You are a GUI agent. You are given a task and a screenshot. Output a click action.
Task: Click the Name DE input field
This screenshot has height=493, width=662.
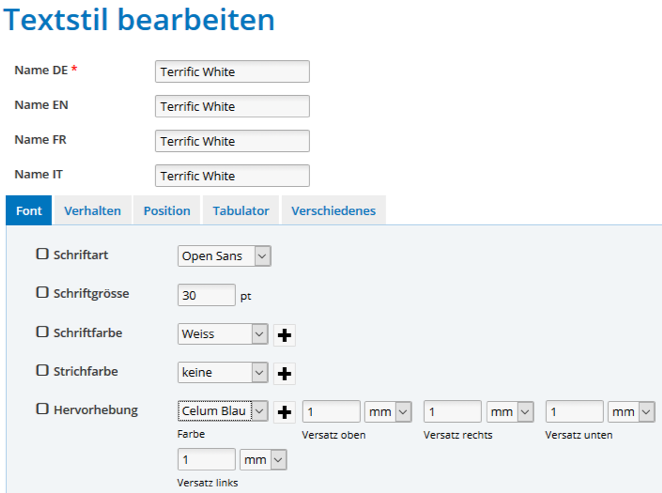click(x=232, y=72)
